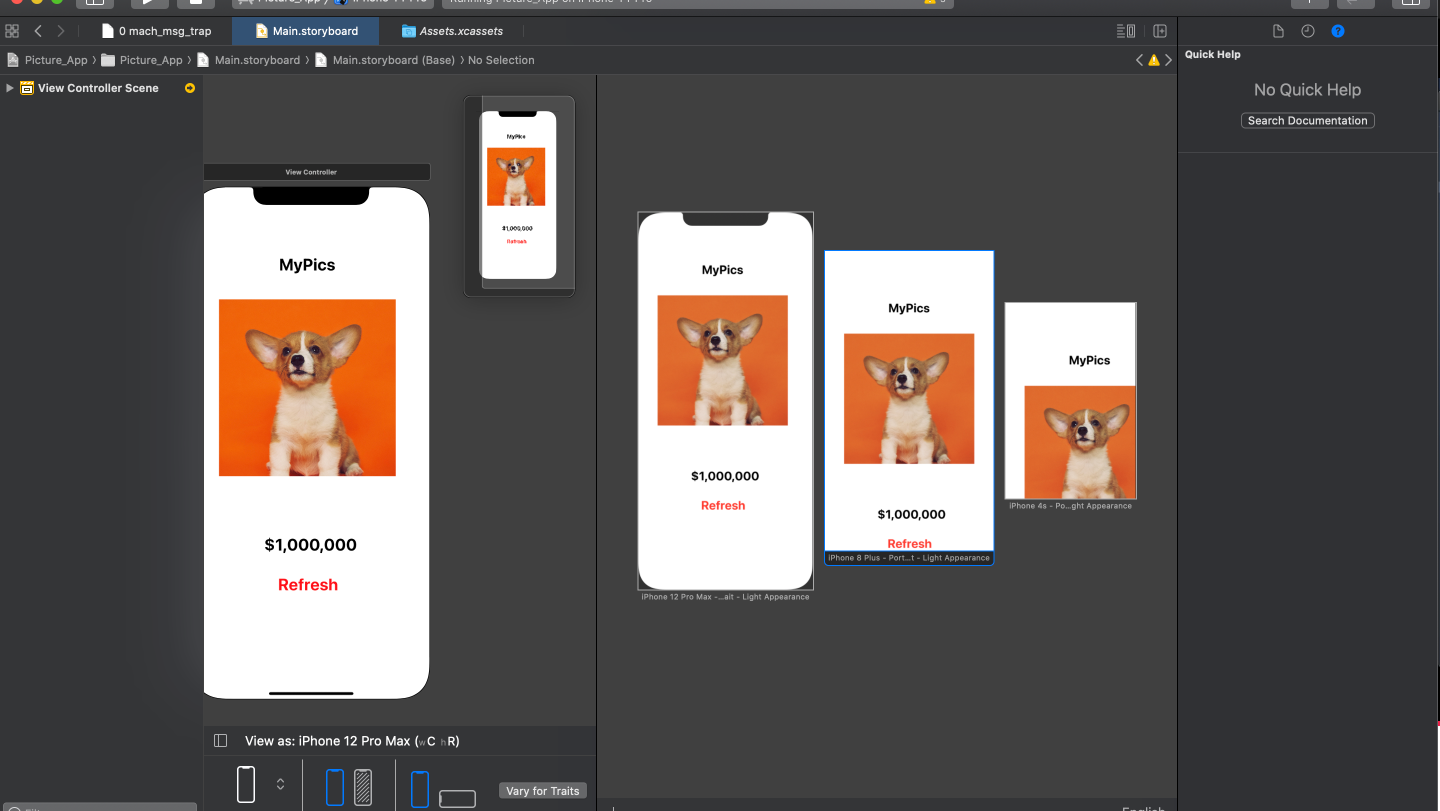Screen dimensions: 1440x811
Task: Select the $1,000,000 label on main canvas
Action: click(x=310, y=545)
